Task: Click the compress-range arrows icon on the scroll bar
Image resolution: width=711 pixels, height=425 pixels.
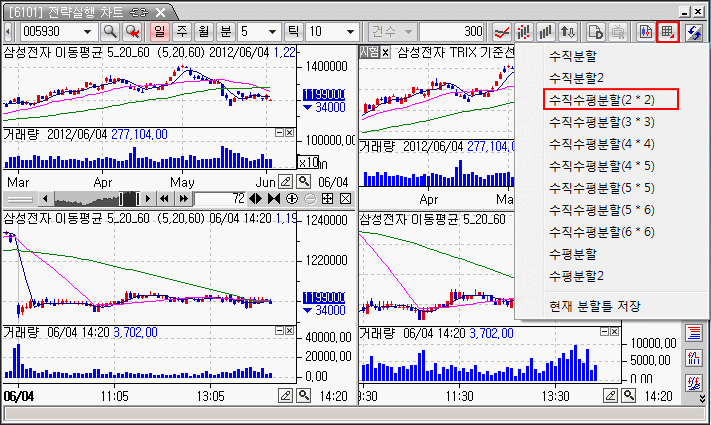Action: click(x=275, y=199)
